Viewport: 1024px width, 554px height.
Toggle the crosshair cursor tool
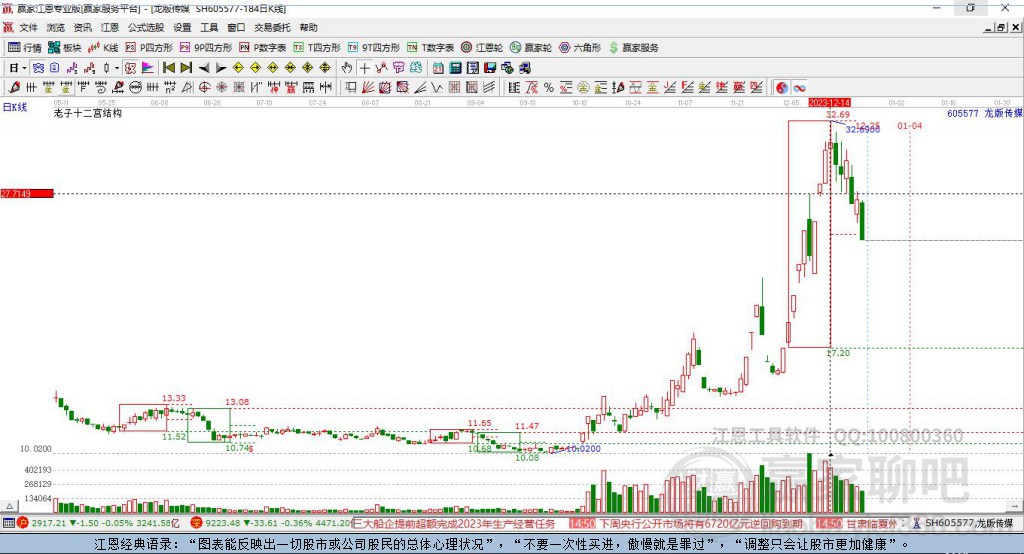point(364,68)
